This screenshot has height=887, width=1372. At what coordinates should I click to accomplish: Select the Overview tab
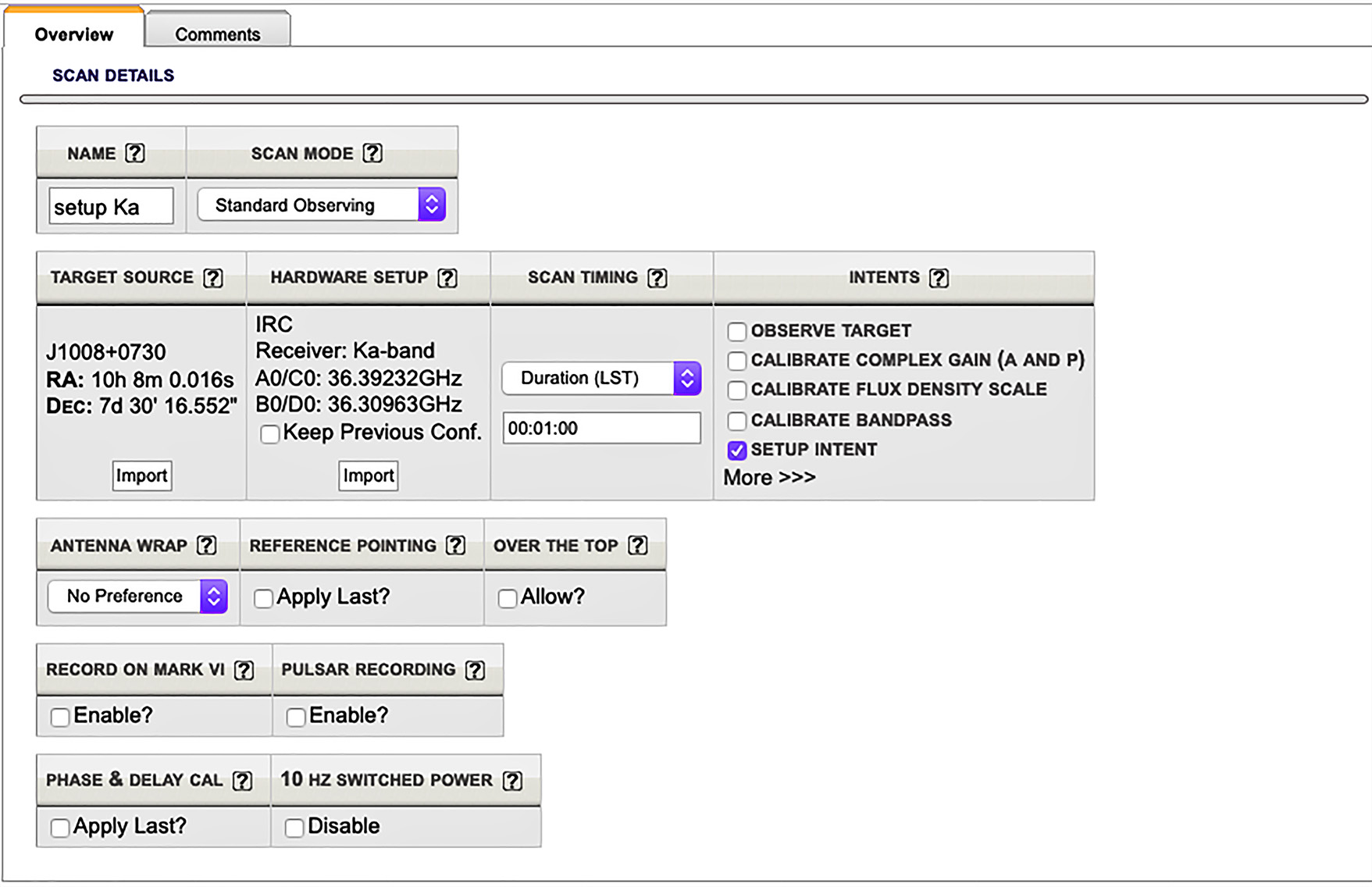[74, 34]
